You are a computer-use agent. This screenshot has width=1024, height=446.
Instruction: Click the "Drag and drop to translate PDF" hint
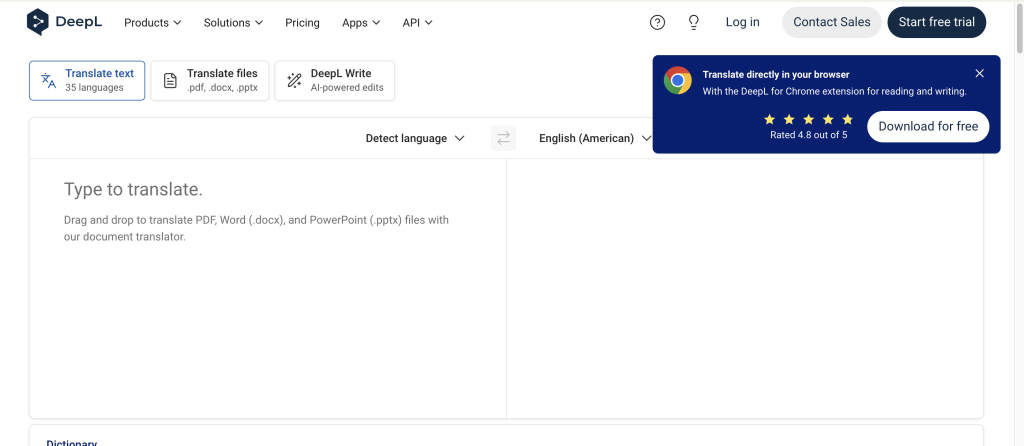pyautogui.click(x=257, y=229)
